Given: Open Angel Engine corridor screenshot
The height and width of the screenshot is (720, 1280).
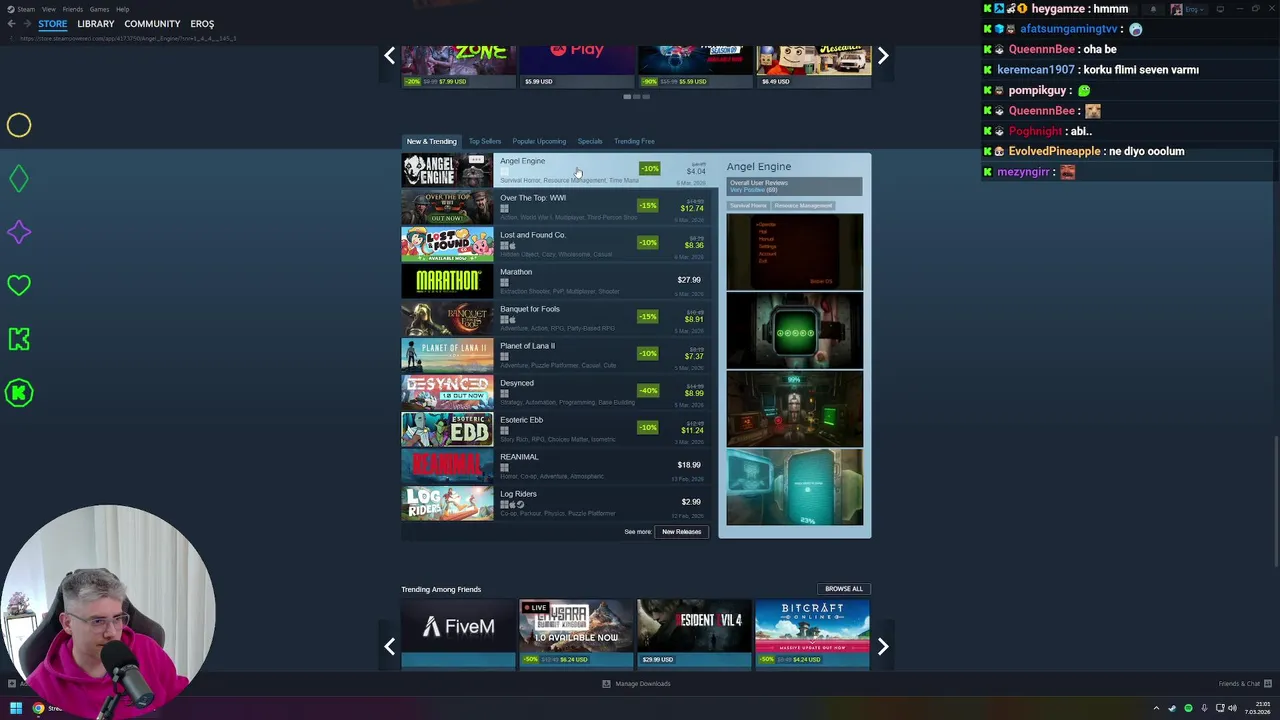Looking at the screenshot, I should pyautogui.click(x=794, y=409).
